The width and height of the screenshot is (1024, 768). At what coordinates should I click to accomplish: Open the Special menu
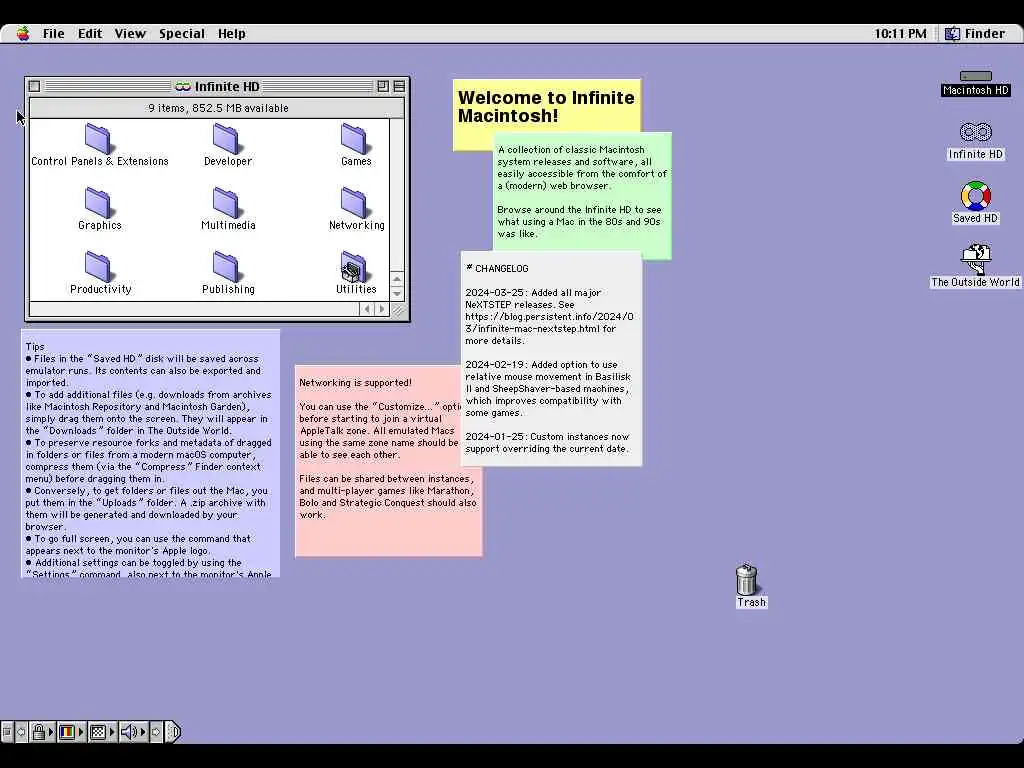click(x=182, y=33)
